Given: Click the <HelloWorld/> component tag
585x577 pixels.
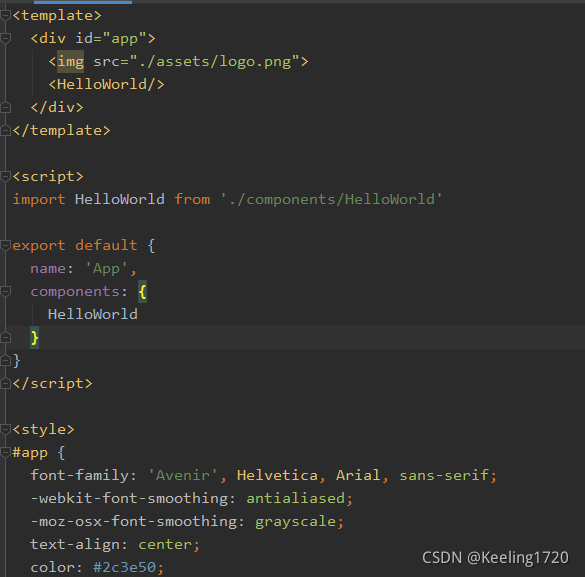Looking at the screenshot, I should coord(106,84).
